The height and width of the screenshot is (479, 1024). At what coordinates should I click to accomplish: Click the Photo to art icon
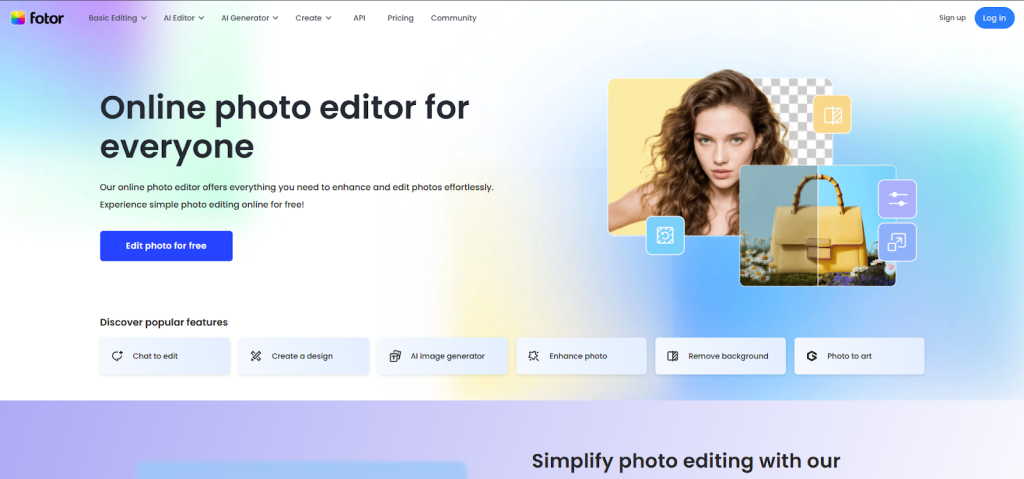(812, 356)
